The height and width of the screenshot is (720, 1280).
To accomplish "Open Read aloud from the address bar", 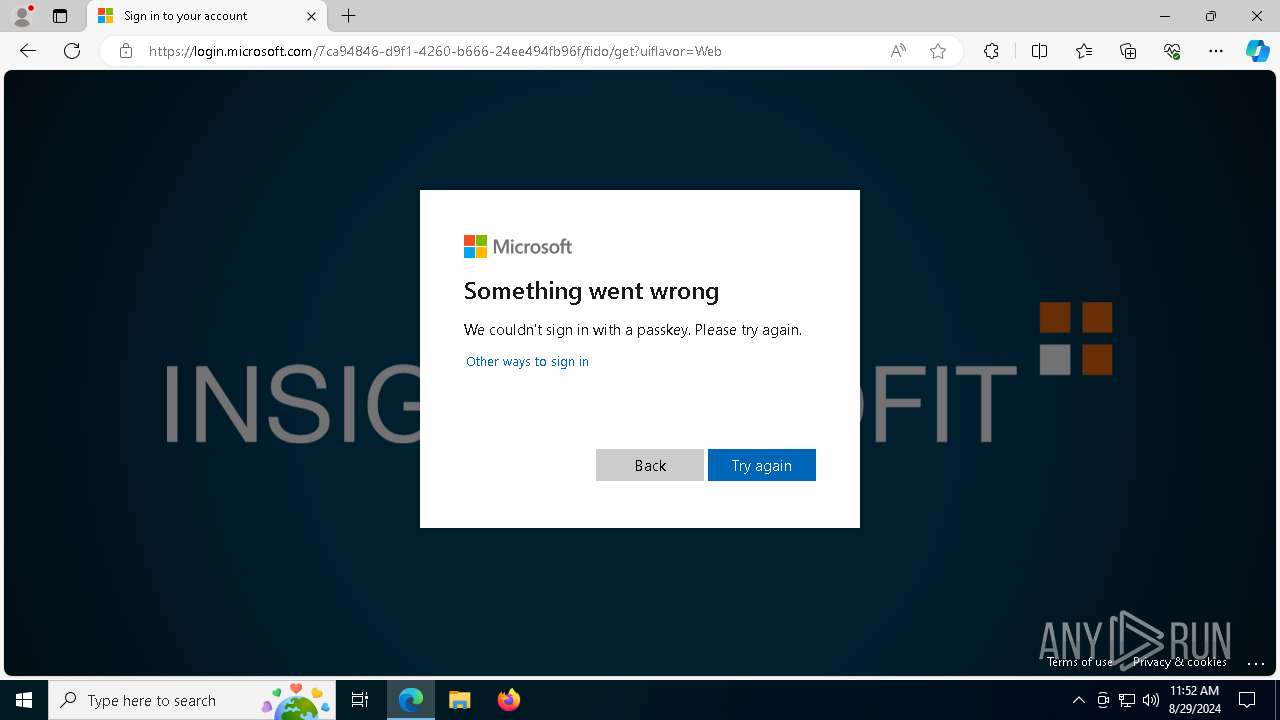I will click(898, 51).
